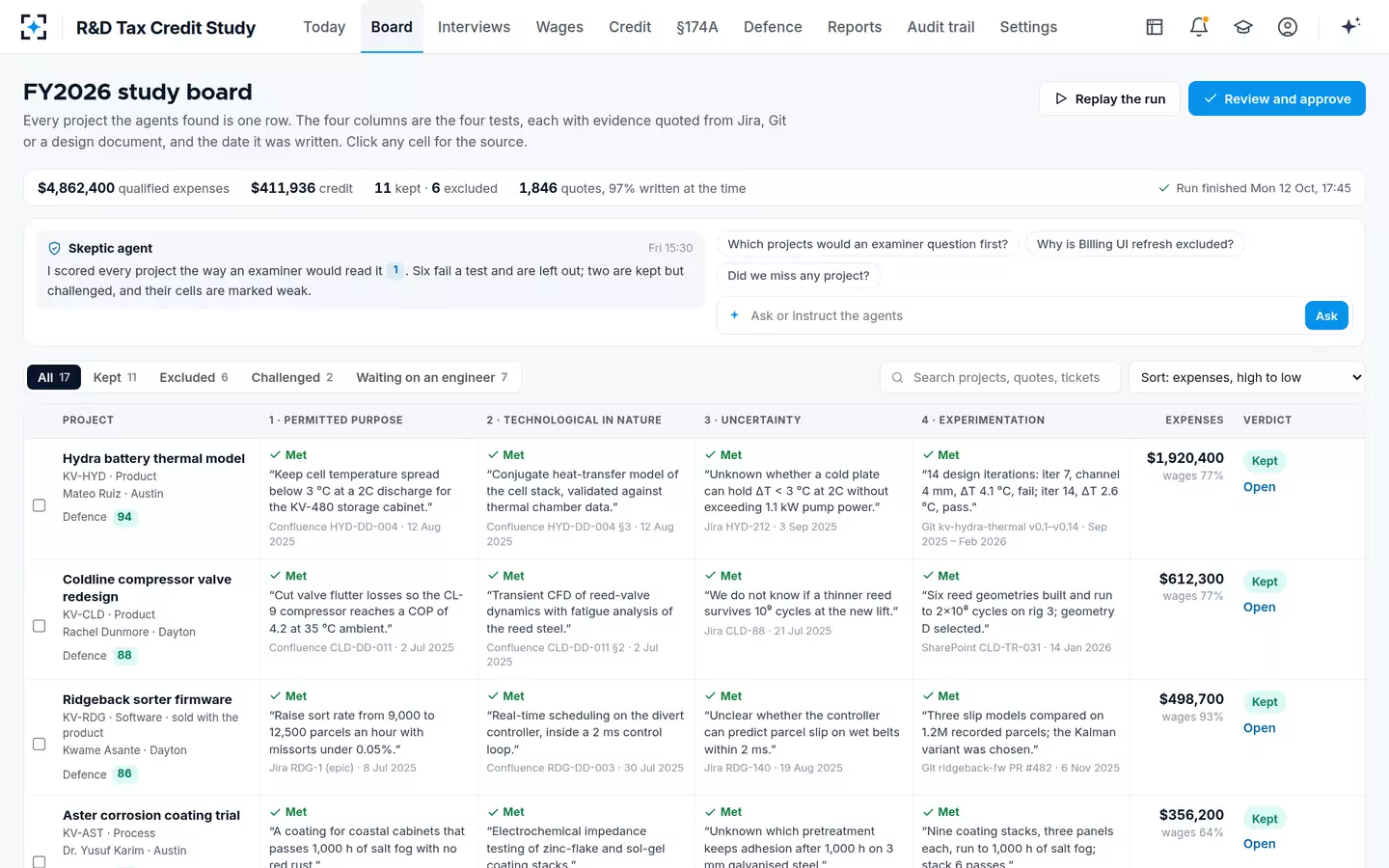Tick the Ridgeback sorter firmware checkbox
Image resolution: width=1389 pixels, height=868 pixels.
tap(40, 744)
